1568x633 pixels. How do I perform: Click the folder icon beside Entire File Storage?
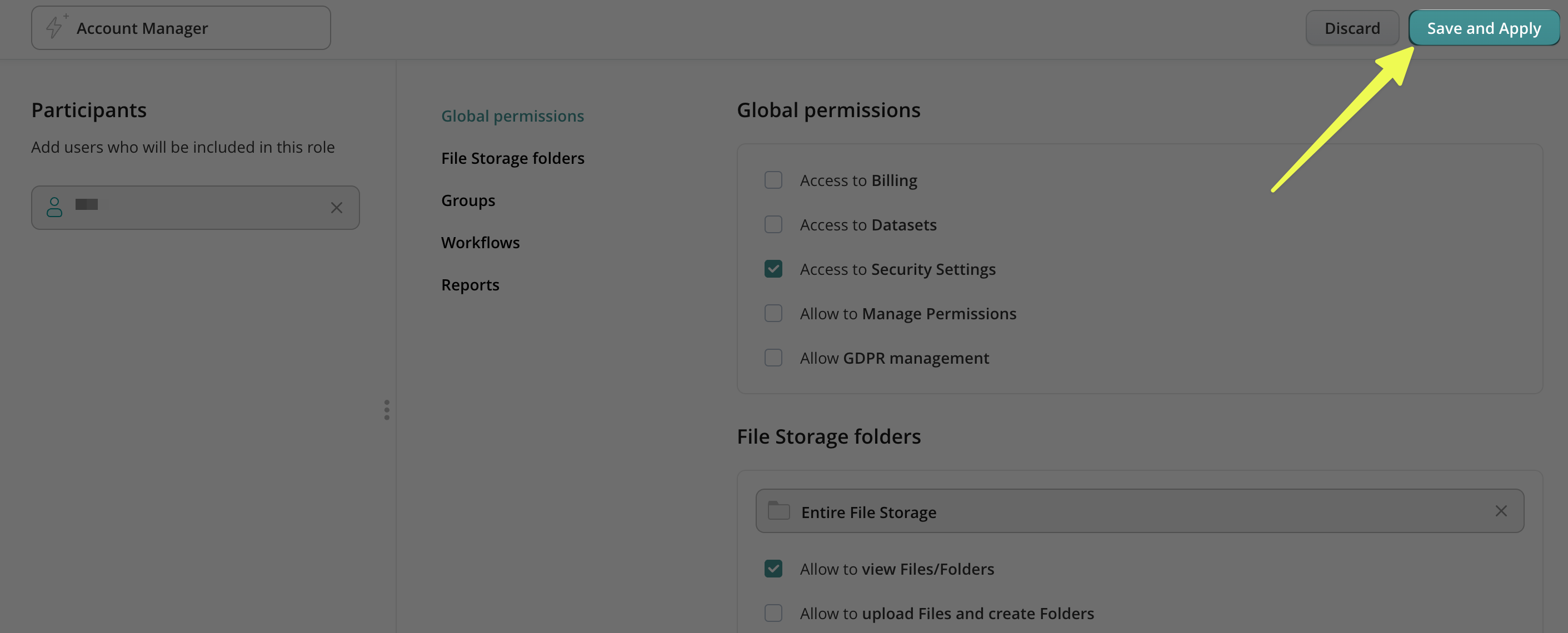(x=778, y=511)
